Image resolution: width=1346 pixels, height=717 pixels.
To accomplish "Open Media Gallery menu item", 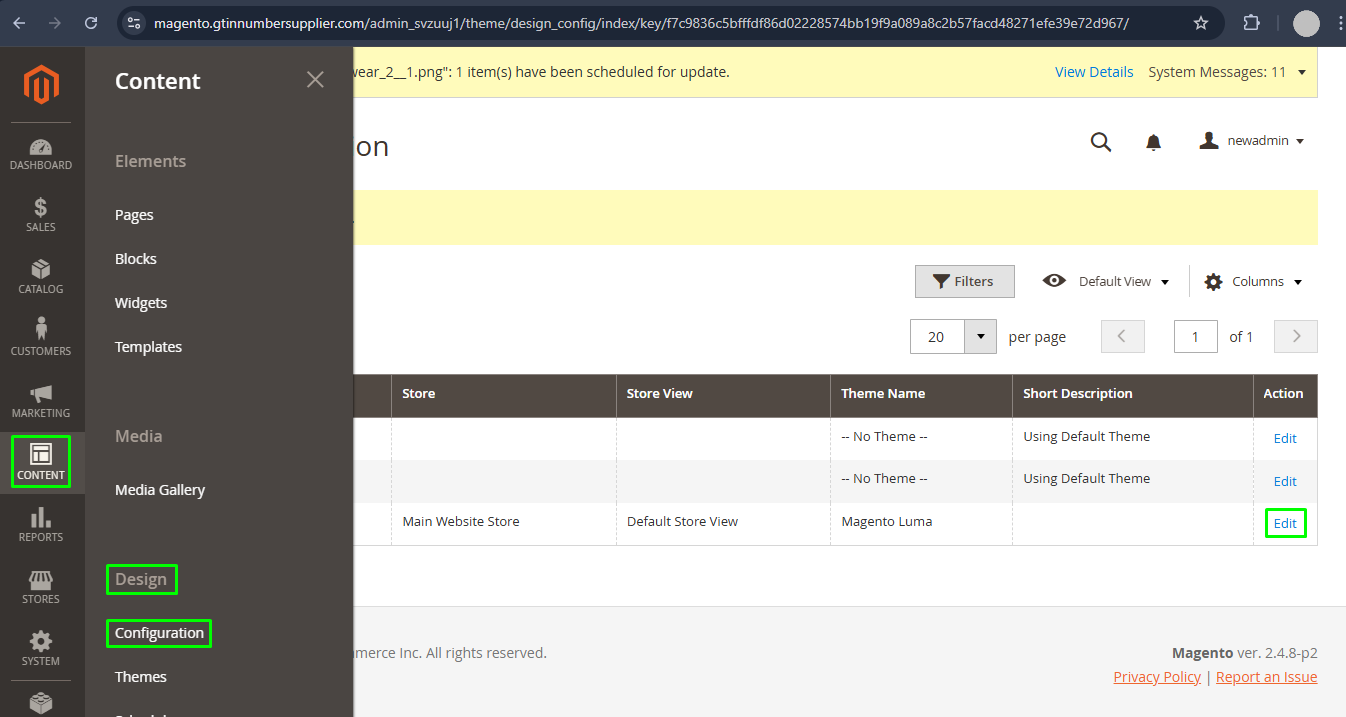I will coord(159,489).
